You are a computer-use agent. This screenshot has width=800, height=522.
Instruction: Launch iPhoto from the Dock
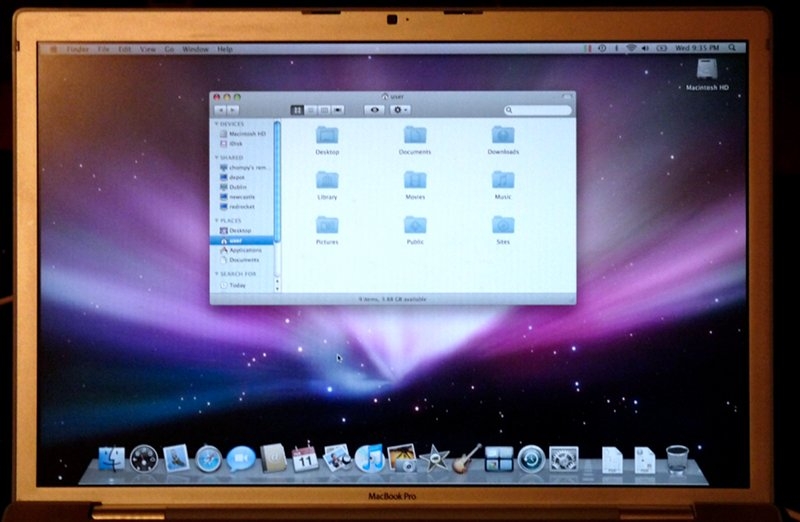click(402, 457)
